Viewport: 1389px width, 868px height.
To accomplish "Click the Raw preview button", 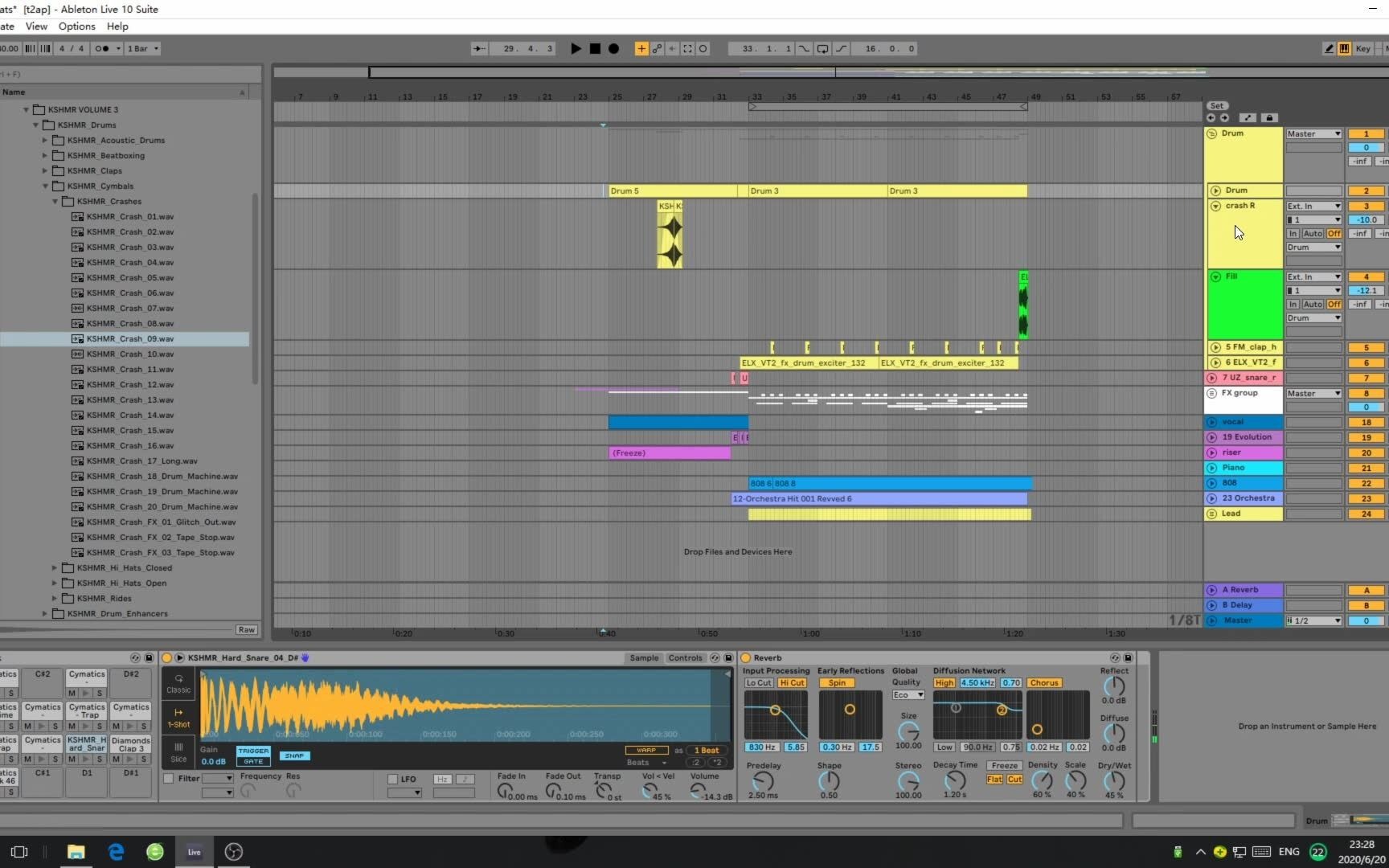I will [x=246, y=630].
